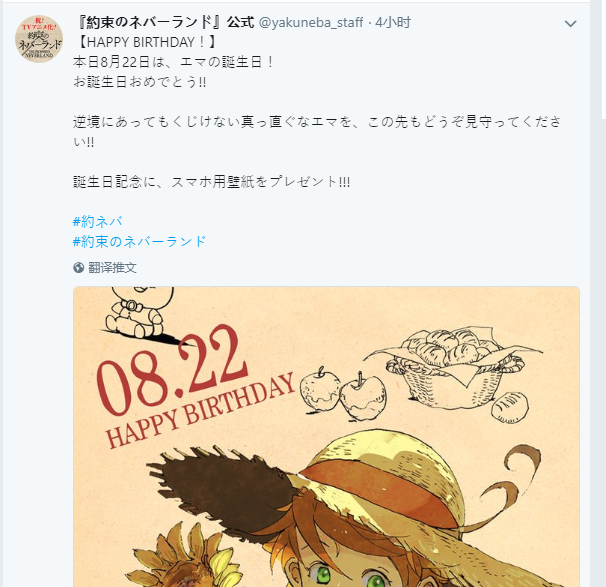This screenshot has width=606, height=587.
Task: Open the Emma birthday wallpaper image
Action: coord(326,437)
